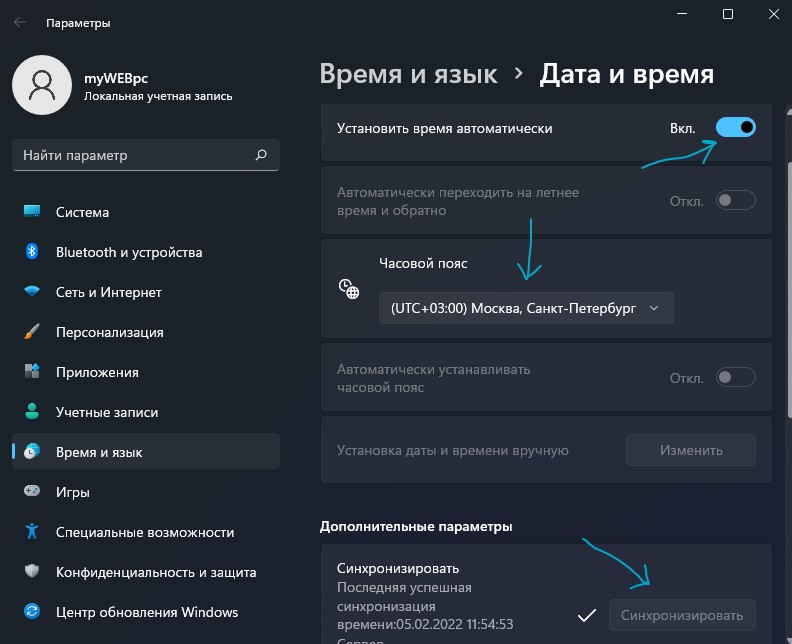Screen dimensions: 792x644
Task: Click the Дополнительные параметры heading
Action: tap(416, 526)
